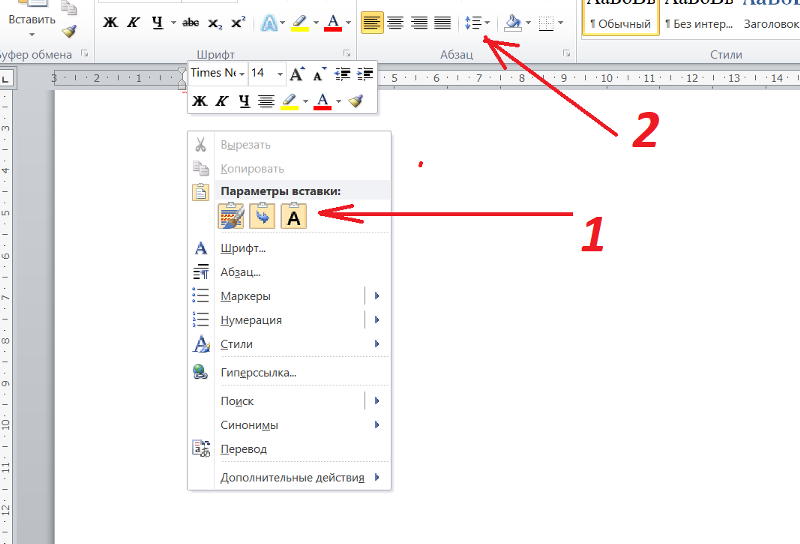Apply highlight color in mini toolbar
This screenshot has width=800, height=544.
pyautogui.click(x=289, y=101)
